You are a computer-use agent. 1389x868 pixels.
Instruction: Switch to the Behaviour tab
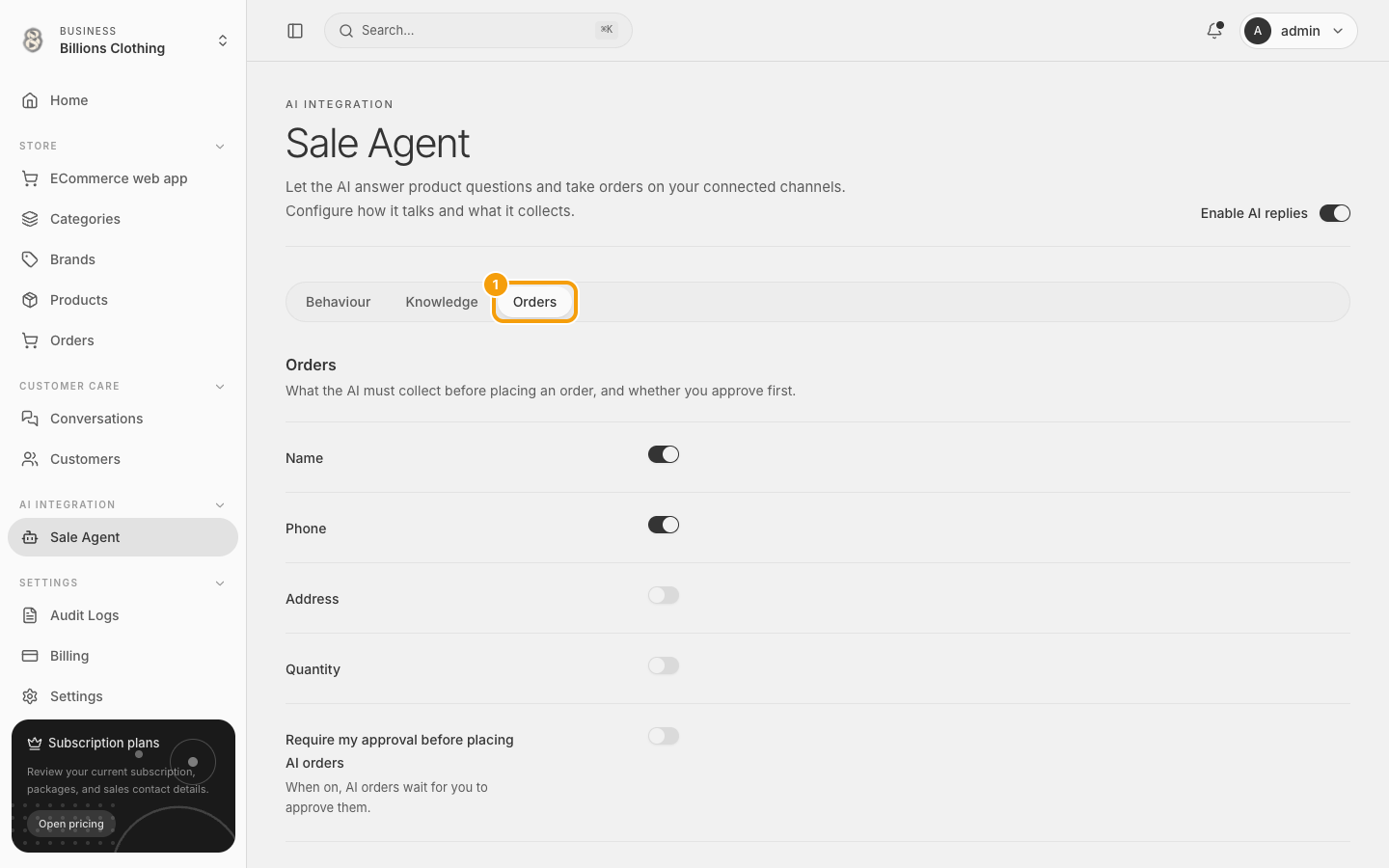click(338, 302)
